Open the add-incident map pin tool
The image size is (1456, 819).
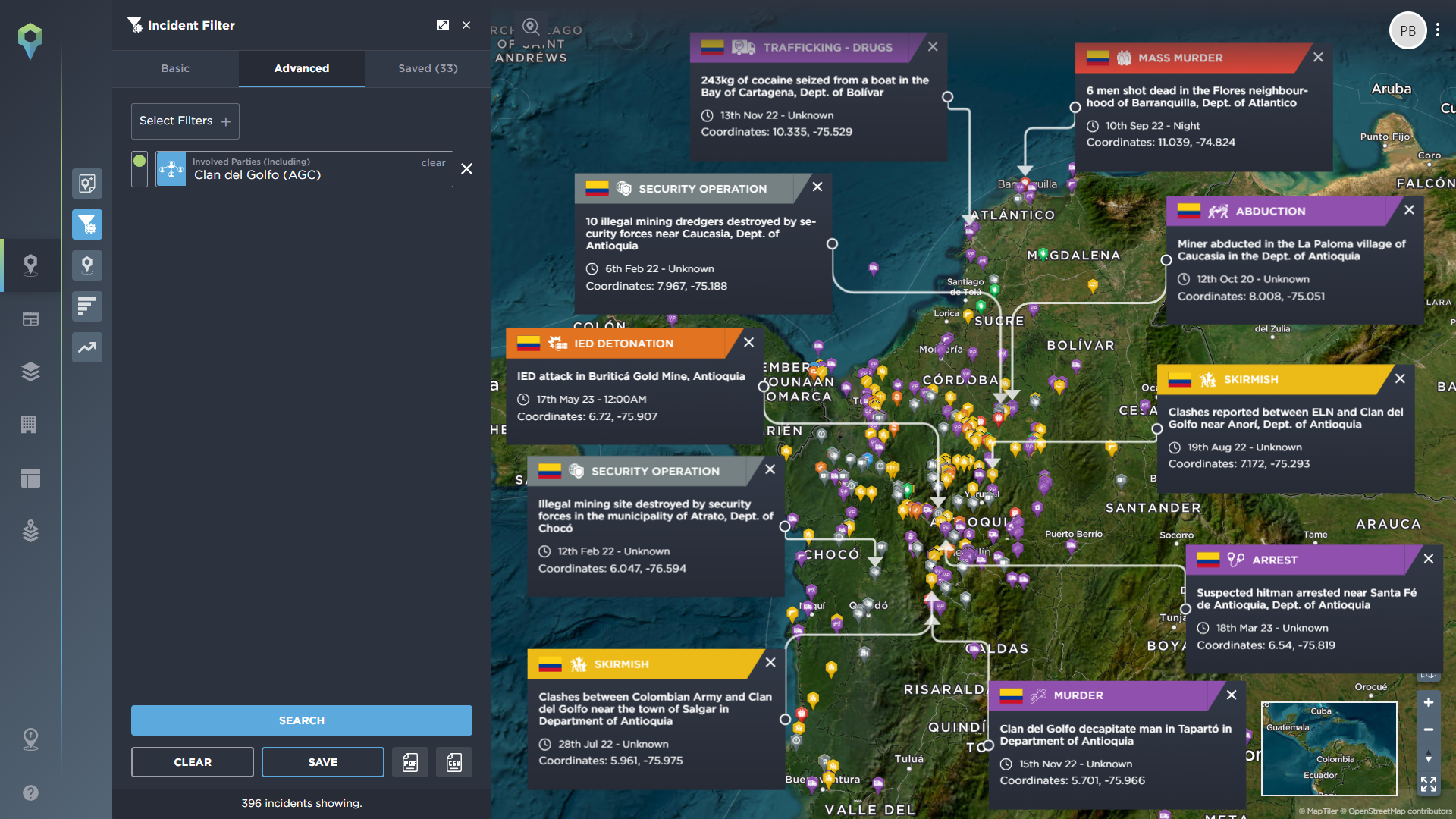[87, 184]
